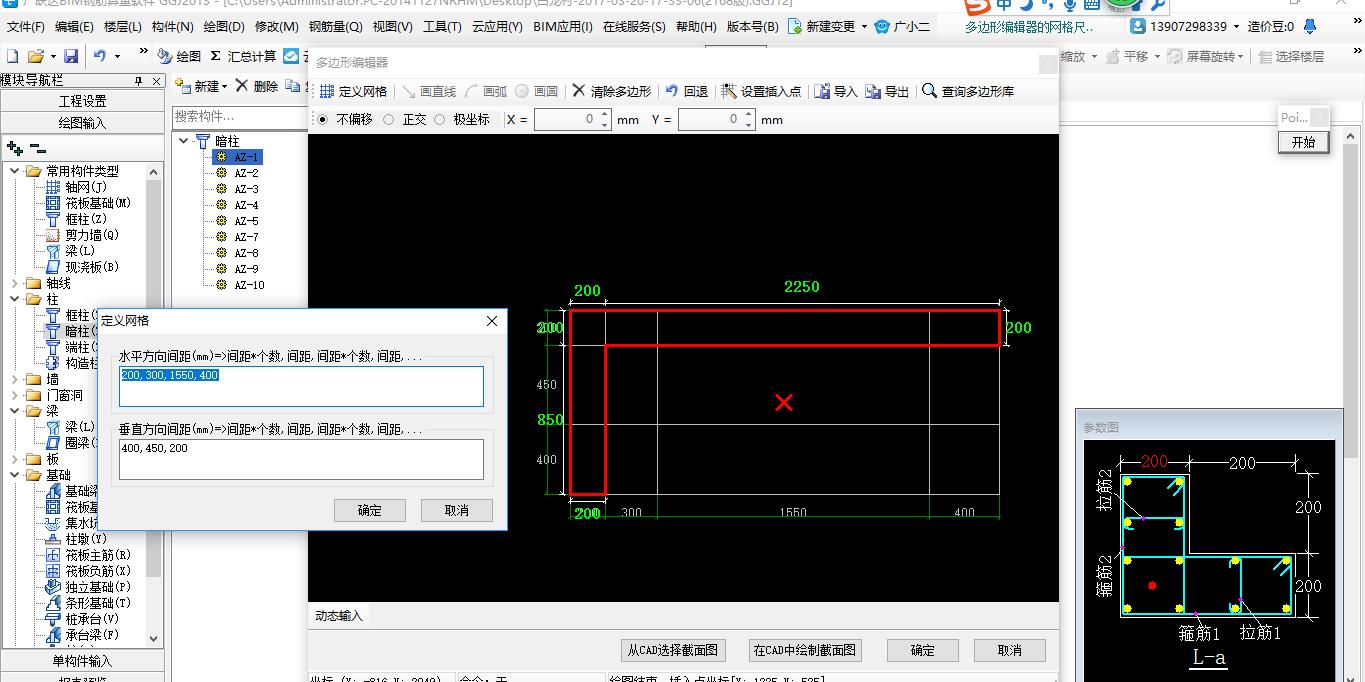Viewport: 1365px width, 682px height.
Task: Click the 设置插入点 tool
Action: [x=760, y=91]
